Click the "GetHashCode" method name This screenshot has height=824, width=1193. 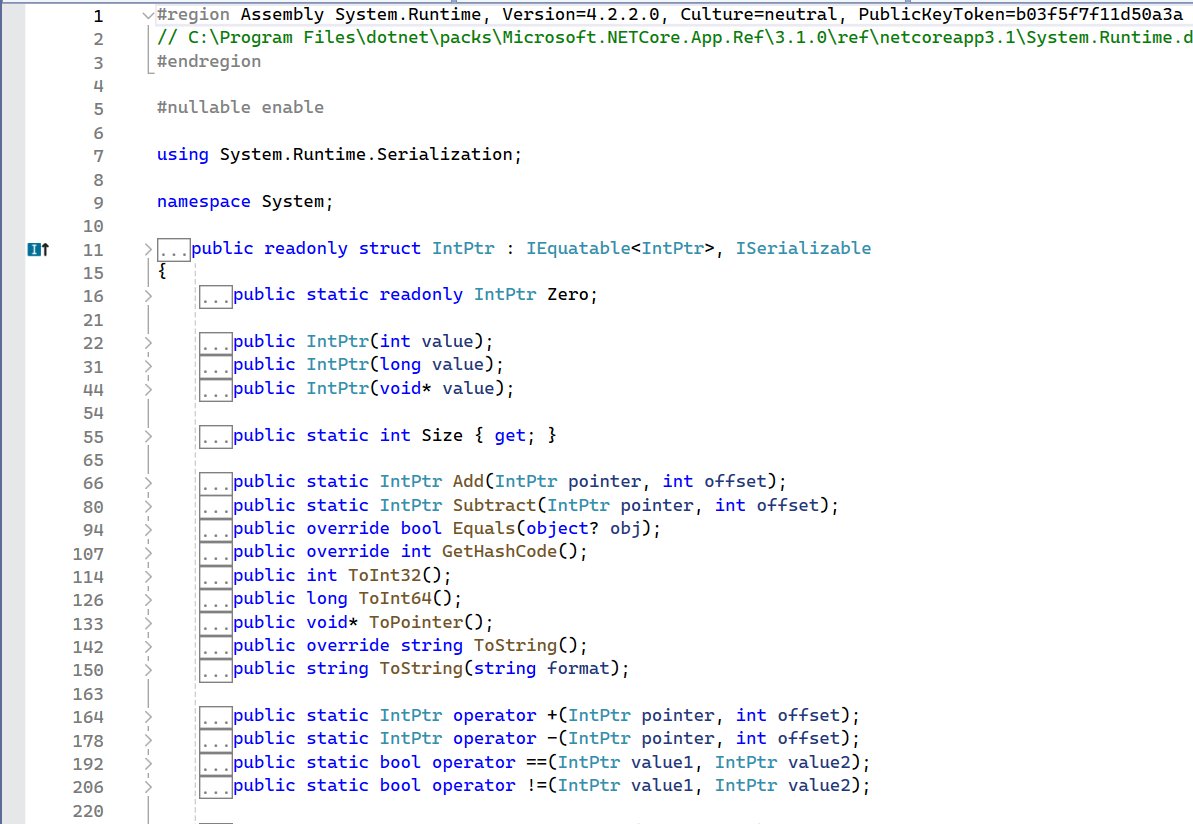pos(499,552)
